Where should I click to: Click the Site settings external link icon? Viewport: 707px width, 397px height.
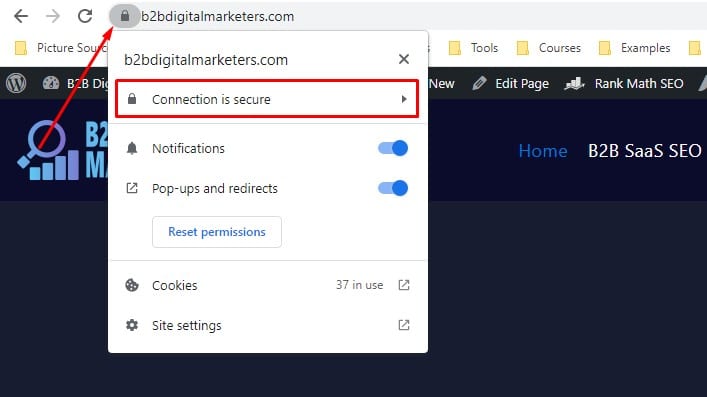pos(404,325)
